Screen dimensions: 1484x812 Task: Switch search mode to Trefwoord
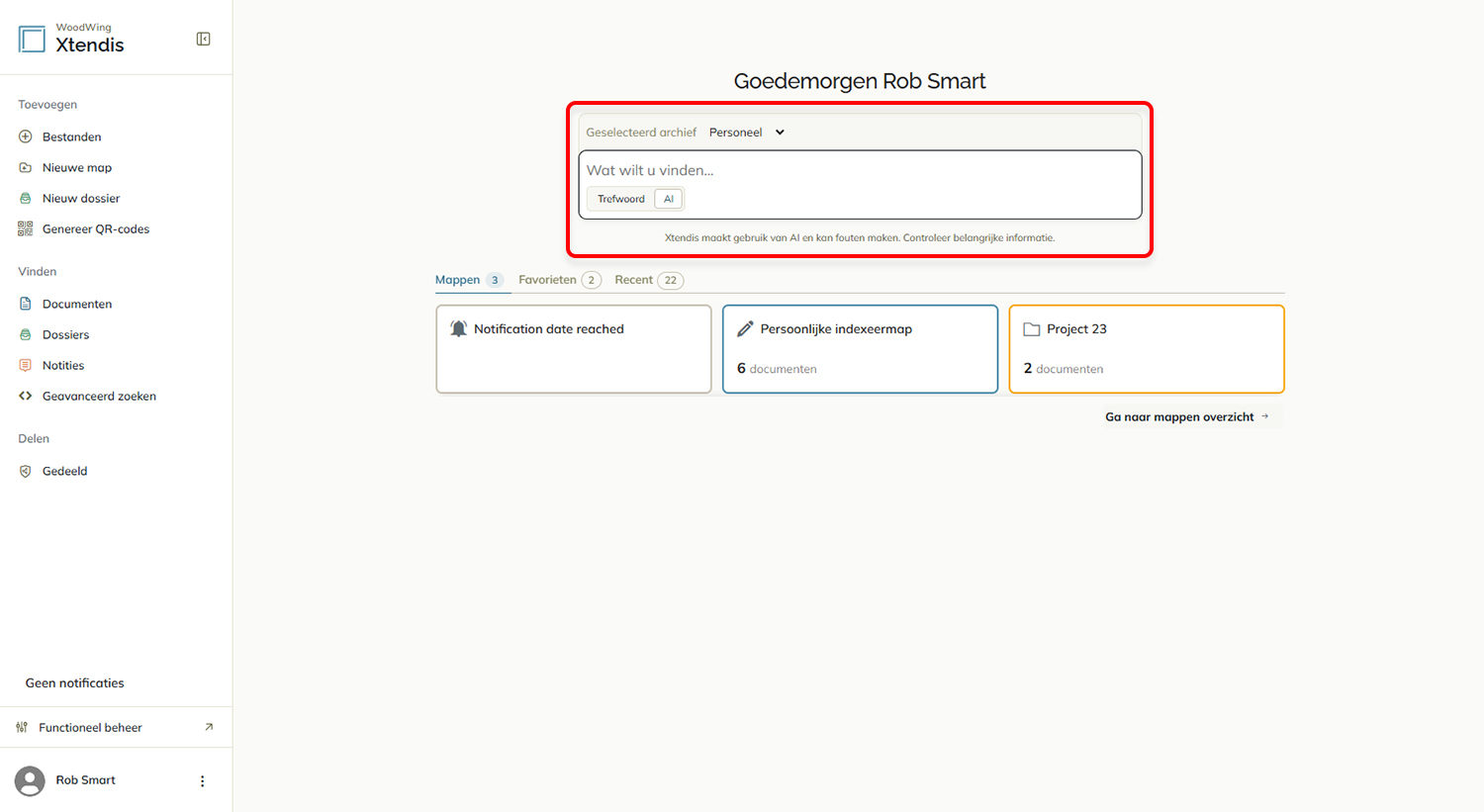tap(621, 199)
